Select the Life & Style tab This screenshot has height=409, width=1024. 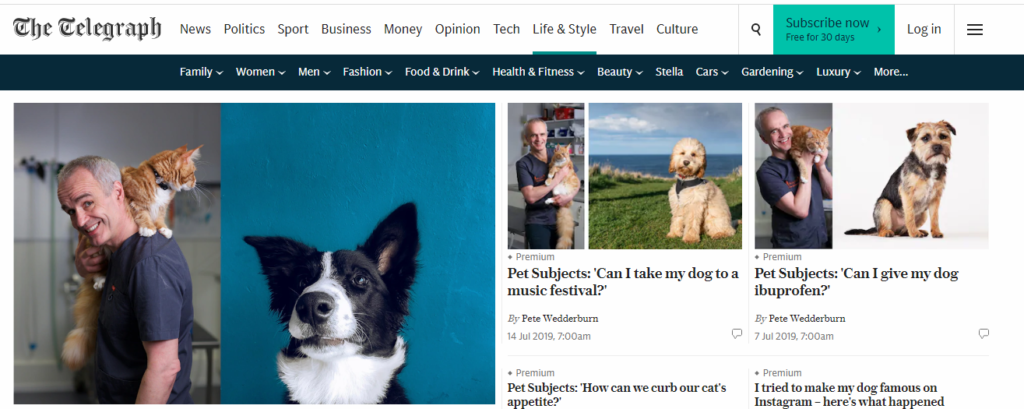point(564,29)
